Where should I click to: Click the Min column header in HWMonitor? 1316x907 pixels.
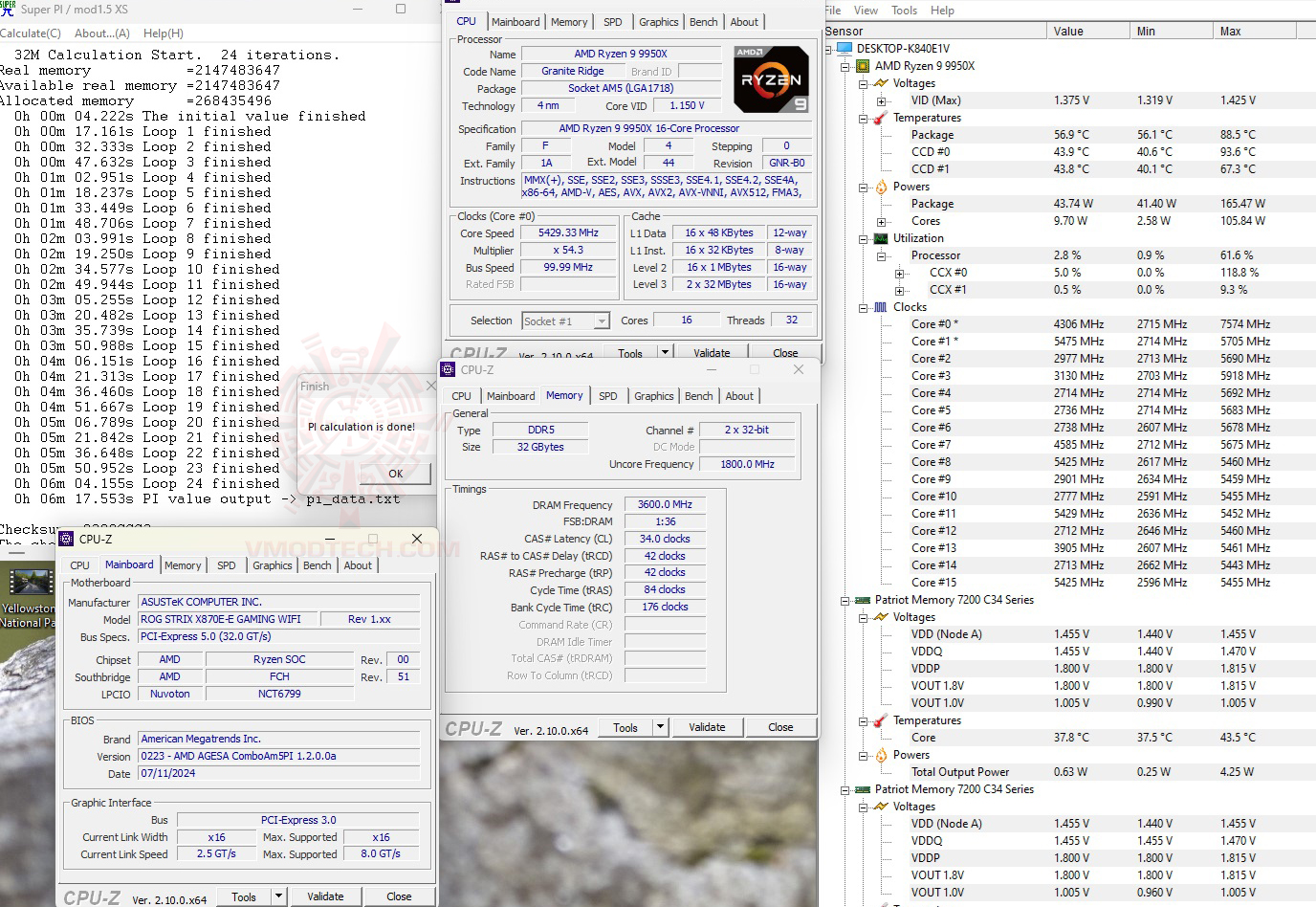point(1172,32)
